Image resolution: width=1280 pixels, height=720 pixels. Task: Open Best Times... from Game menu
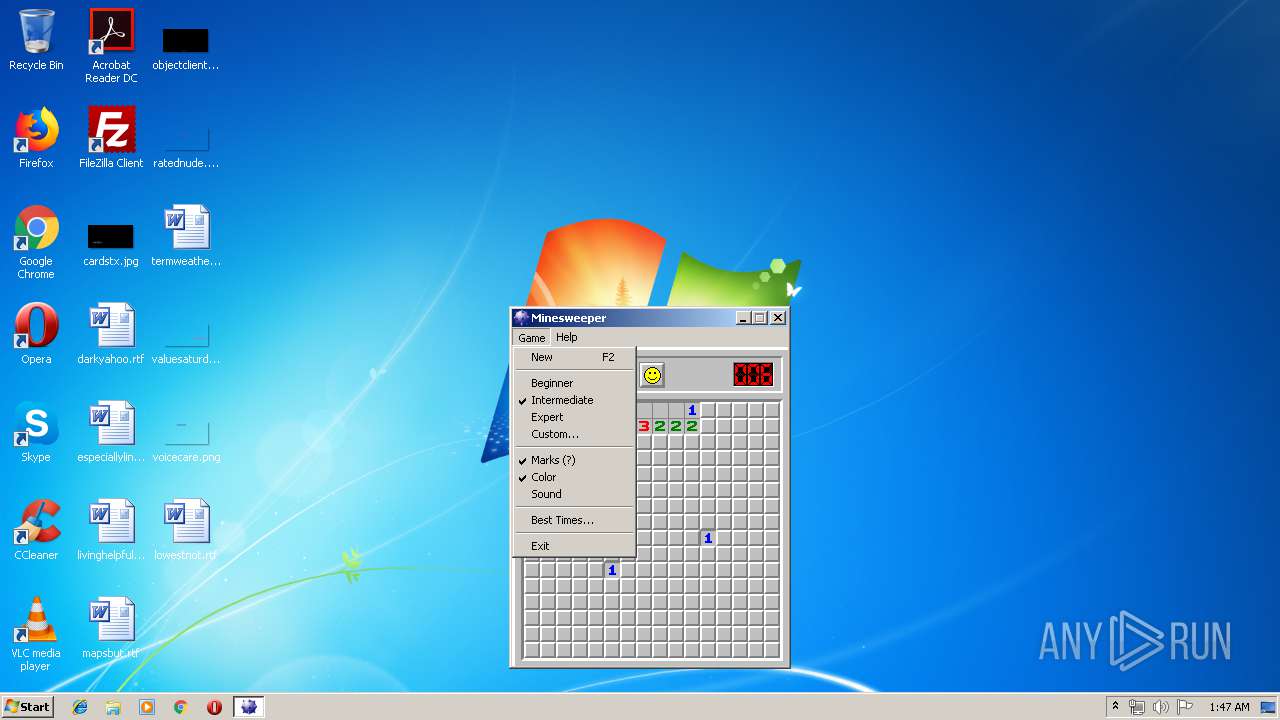tap(574, 520)
